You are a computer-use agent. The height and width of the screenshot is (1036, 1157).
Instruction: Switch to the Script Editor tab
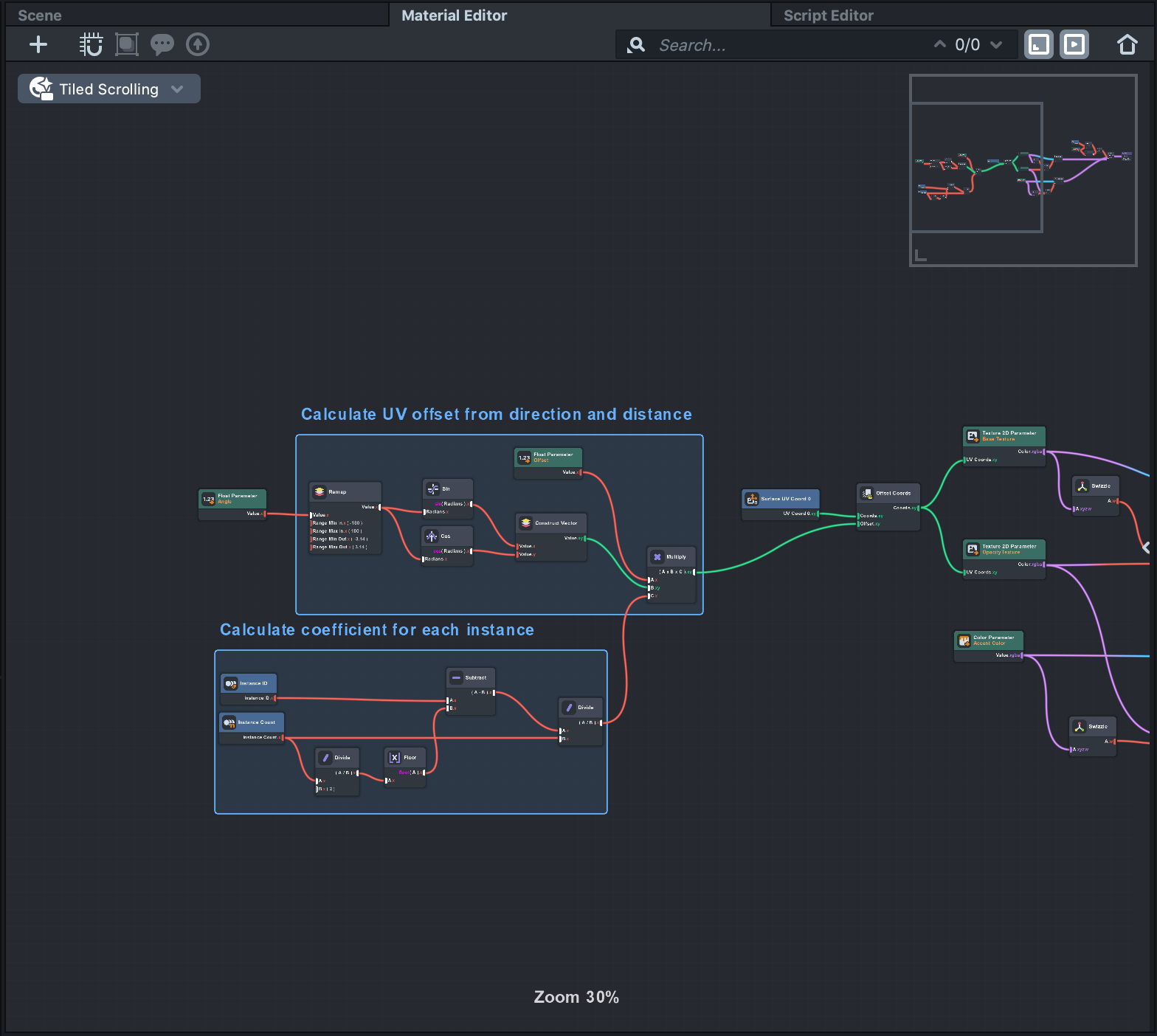(x=828, y=15)
